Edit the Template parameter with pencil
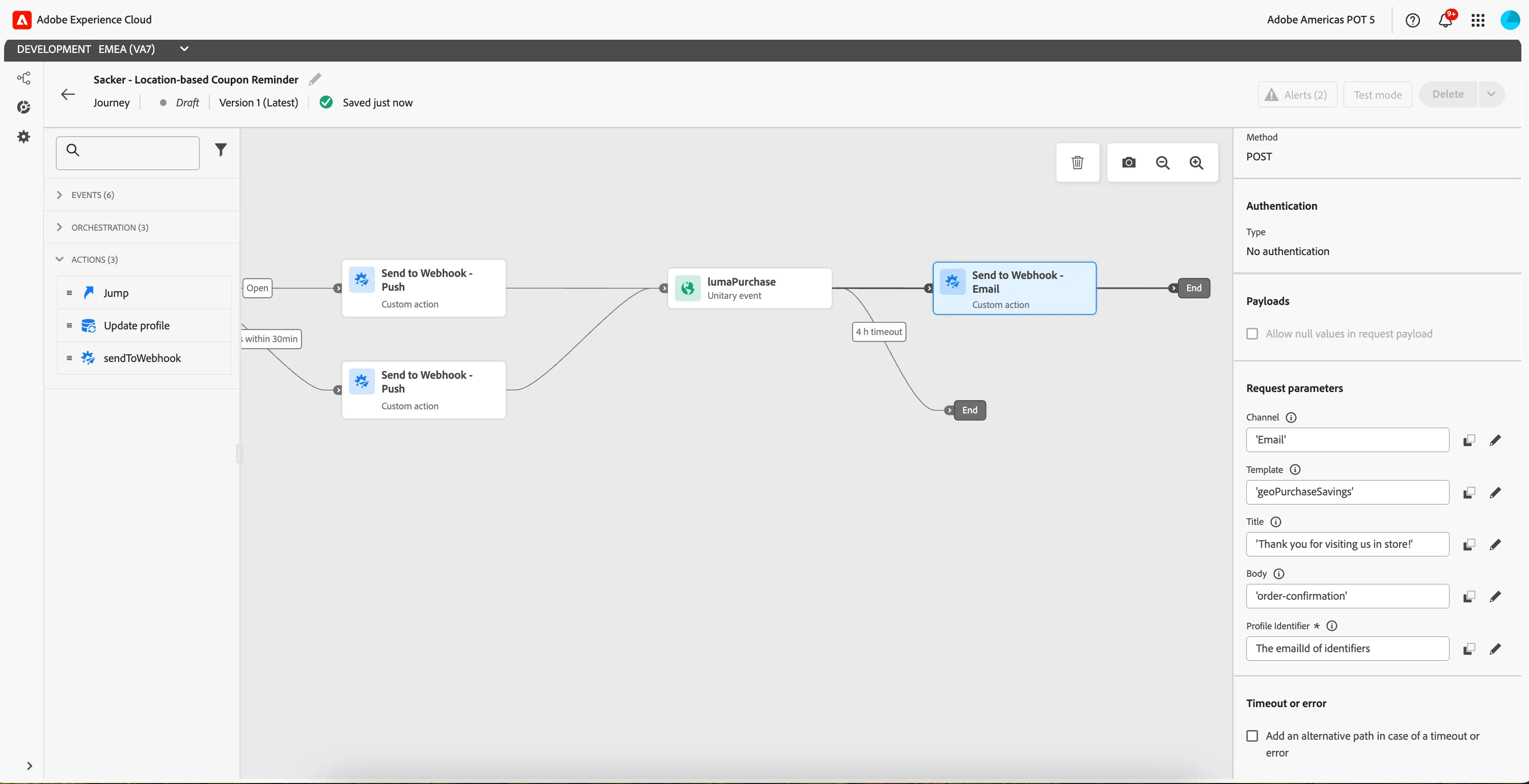The width and height of the screenshot is (1529, 784). (x=1495, y=493)
